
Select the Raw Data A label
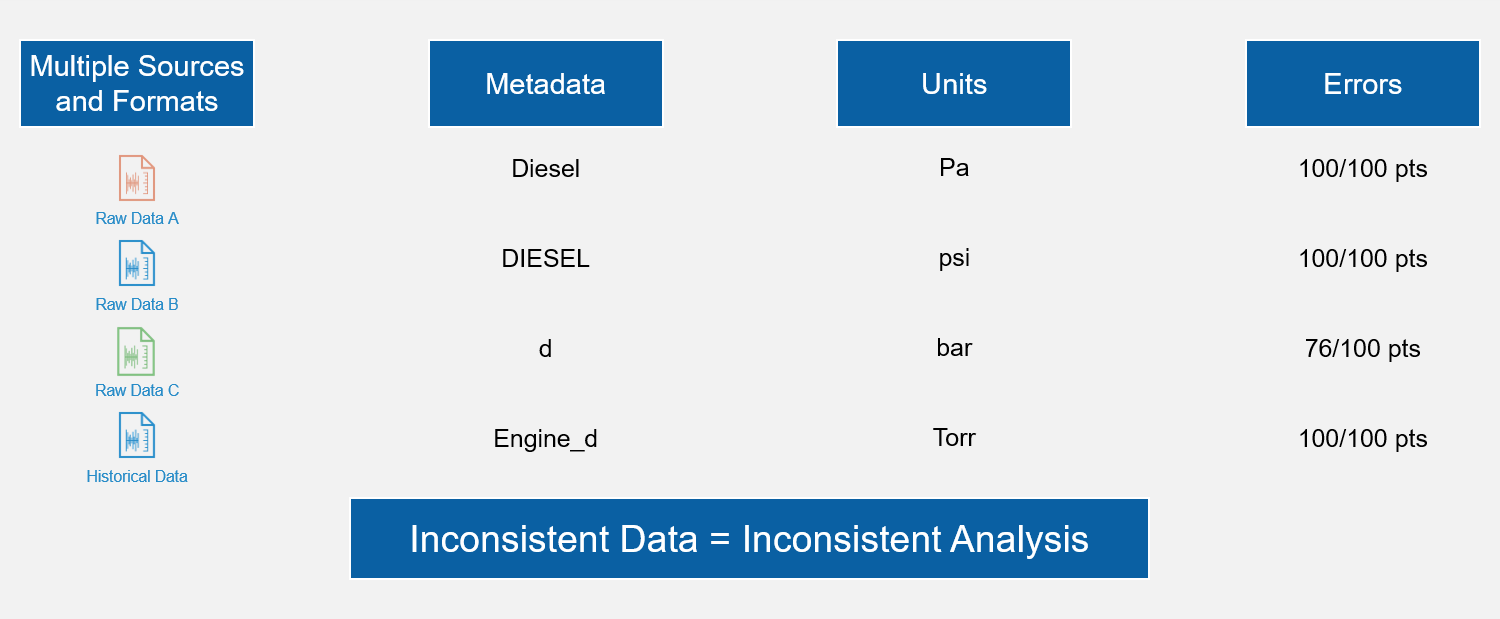tap(137, 218)
